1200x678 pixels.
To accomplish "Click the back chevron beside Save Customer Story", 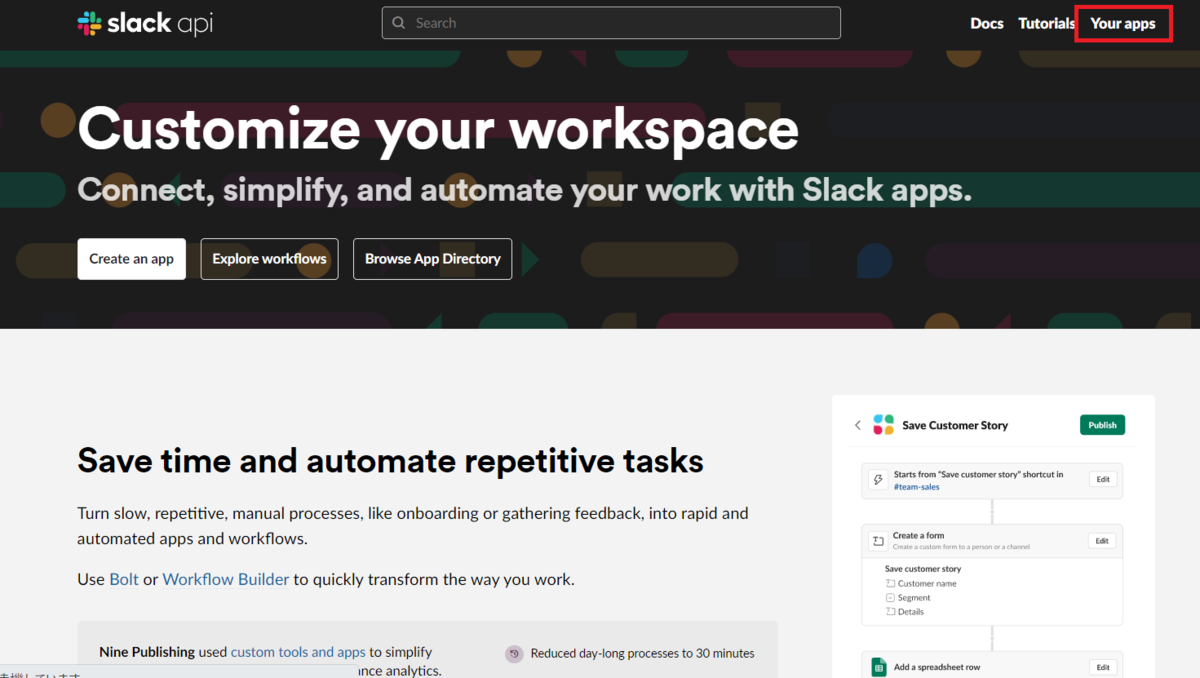I will [x=857, y=425].
